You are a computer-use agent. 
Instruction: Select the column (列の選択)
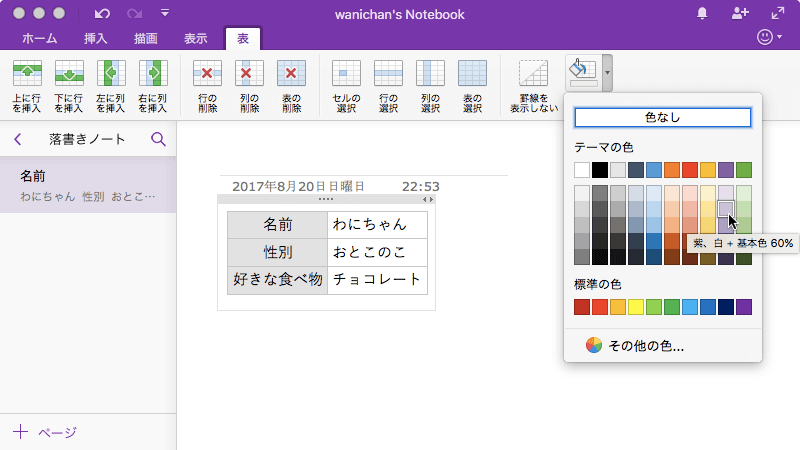click(430, 86)
